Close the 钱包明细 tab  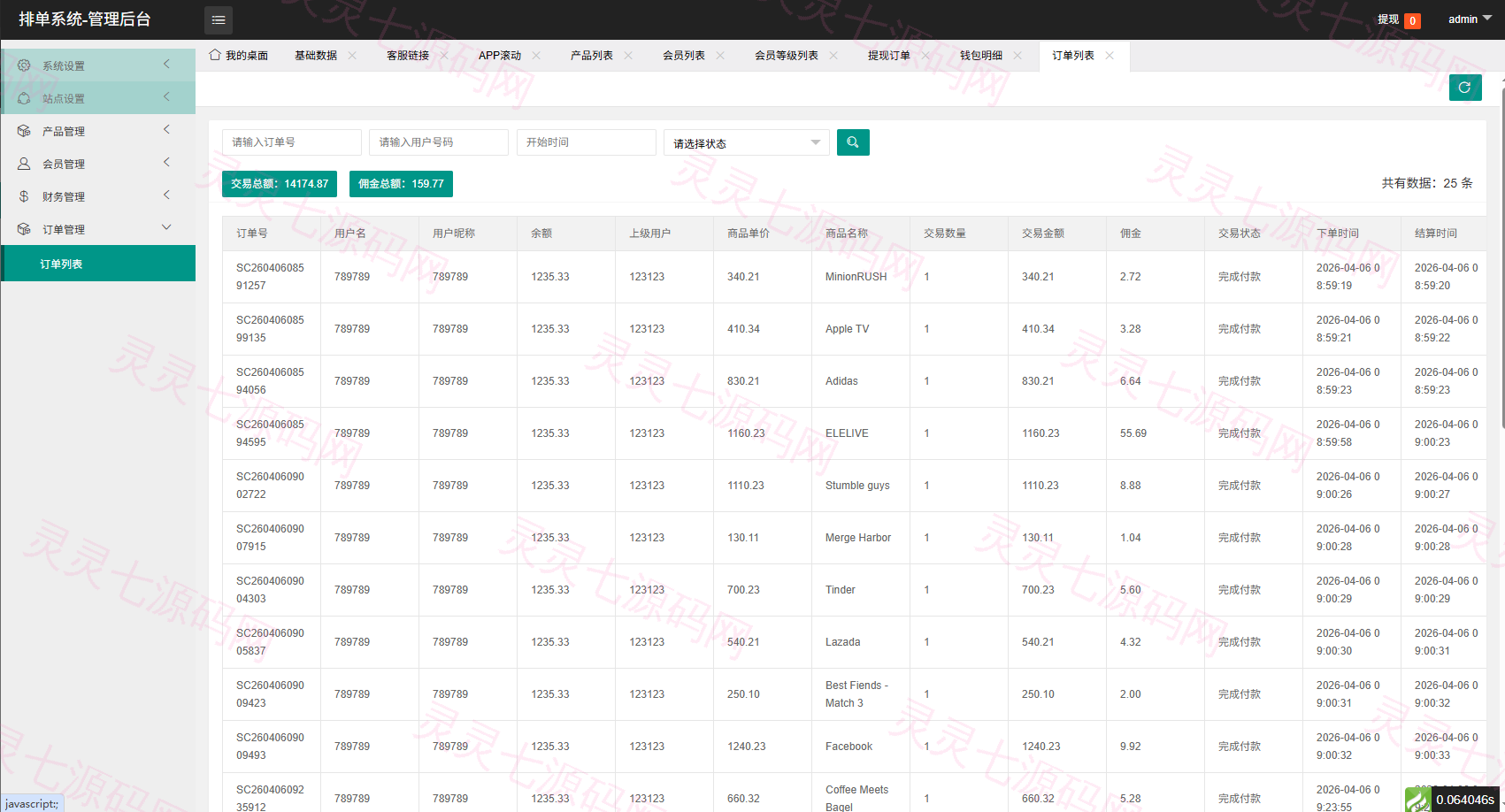[1017, 55]
